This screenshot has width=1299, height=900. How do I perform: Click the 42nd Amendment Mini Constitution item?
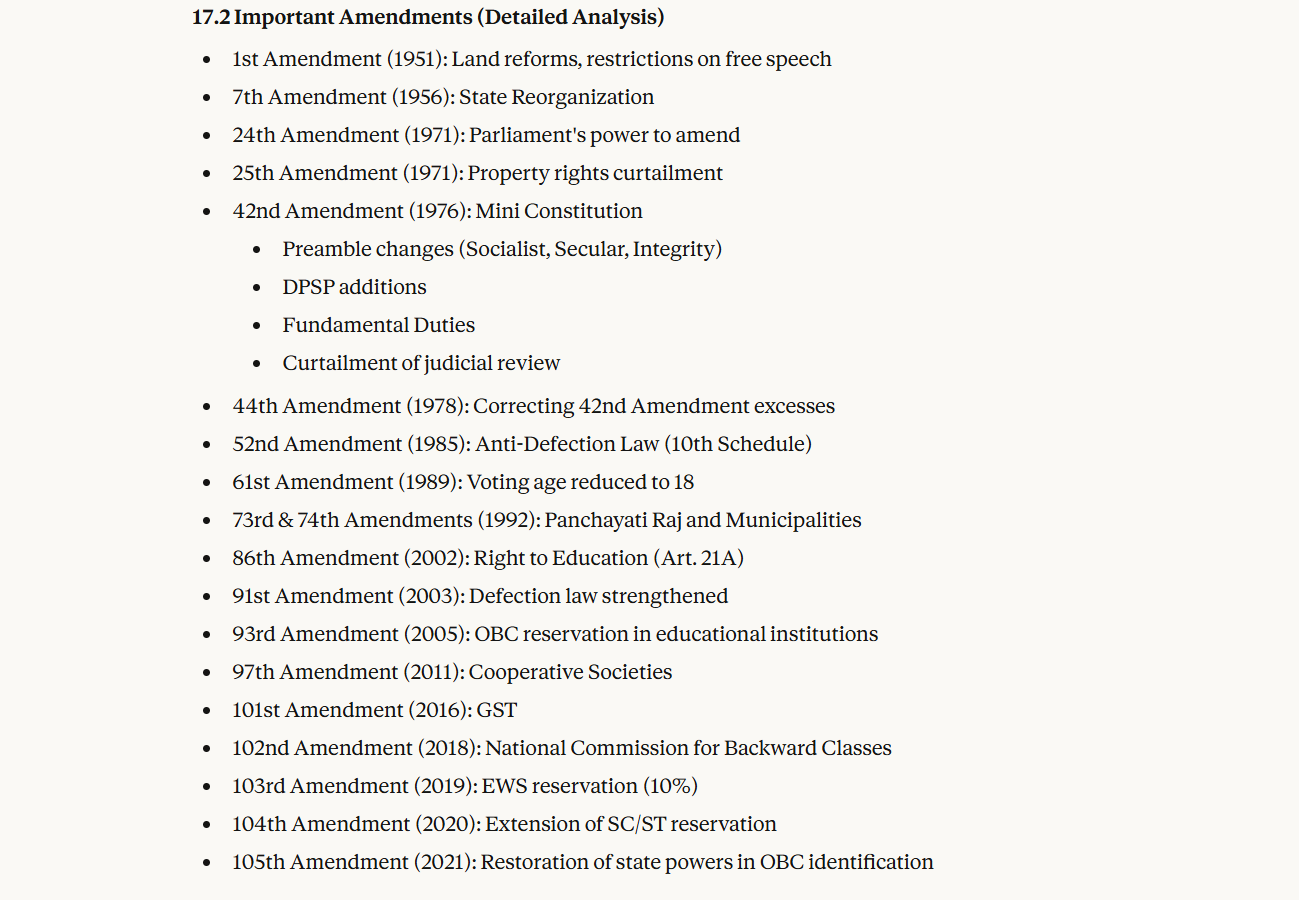tap(437, 211)
